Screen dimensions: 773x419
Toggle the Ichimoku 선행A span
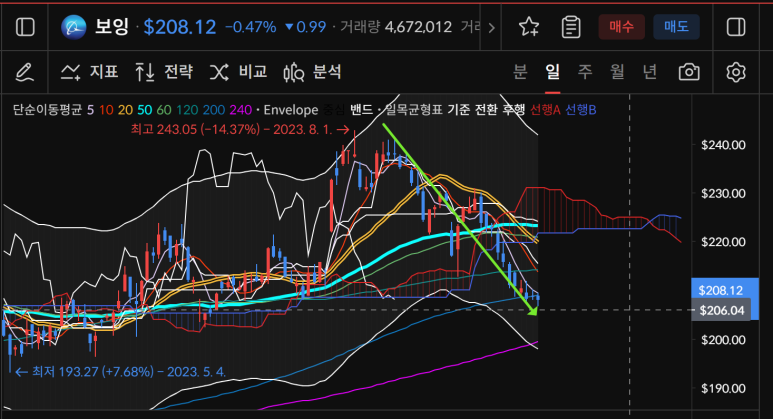(545, 109)
